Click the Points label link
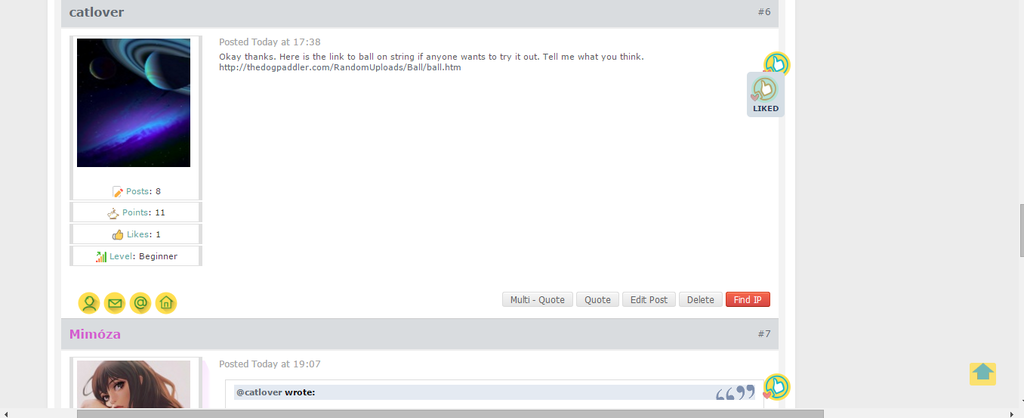Viewport: 1024px width, 418px height. click(135, 213)
